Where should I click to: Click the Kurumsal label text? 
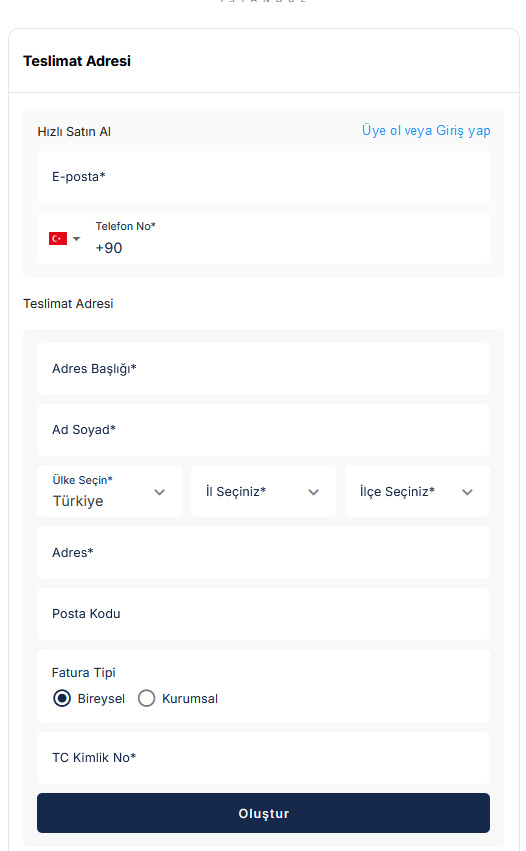(x=190, y=698)
